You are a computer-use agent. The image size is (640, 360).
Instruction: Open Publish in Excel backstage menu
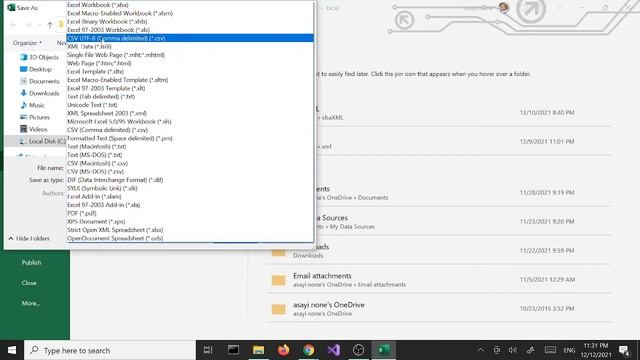click(x=31, y=262)
